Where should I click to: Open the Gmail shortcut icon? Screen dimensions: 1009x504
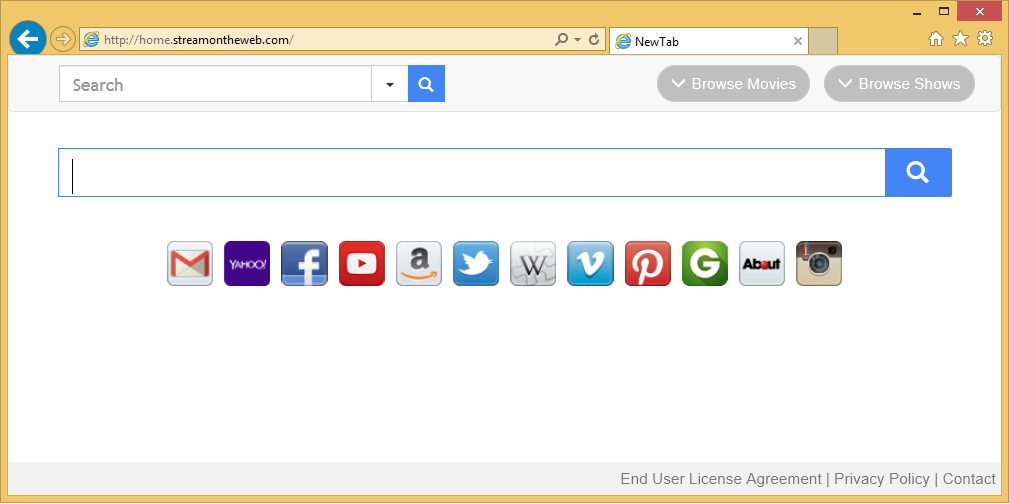(190, 264)
